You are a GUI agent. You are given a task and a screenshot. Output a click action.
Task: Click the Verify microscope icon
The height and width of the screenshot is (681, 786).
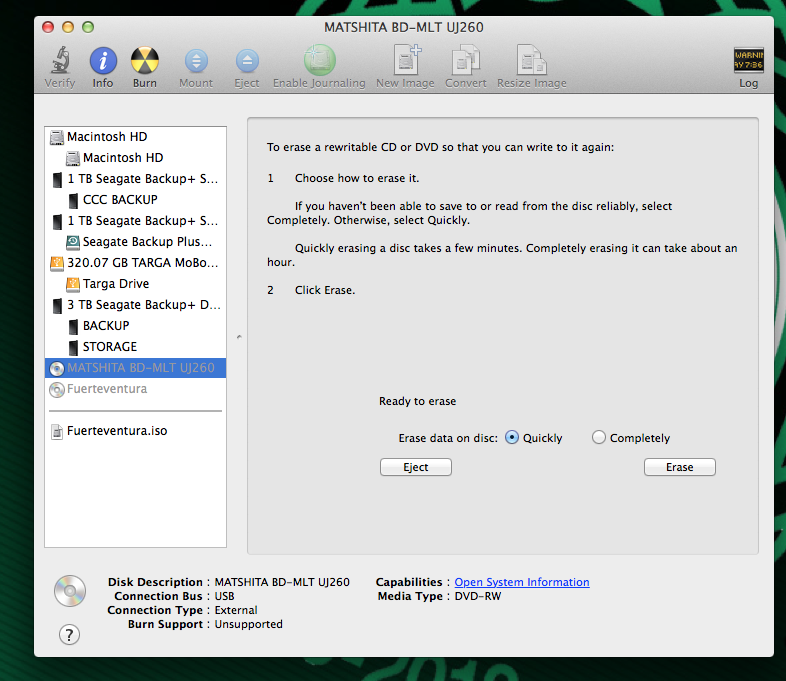tap(60, 60)
